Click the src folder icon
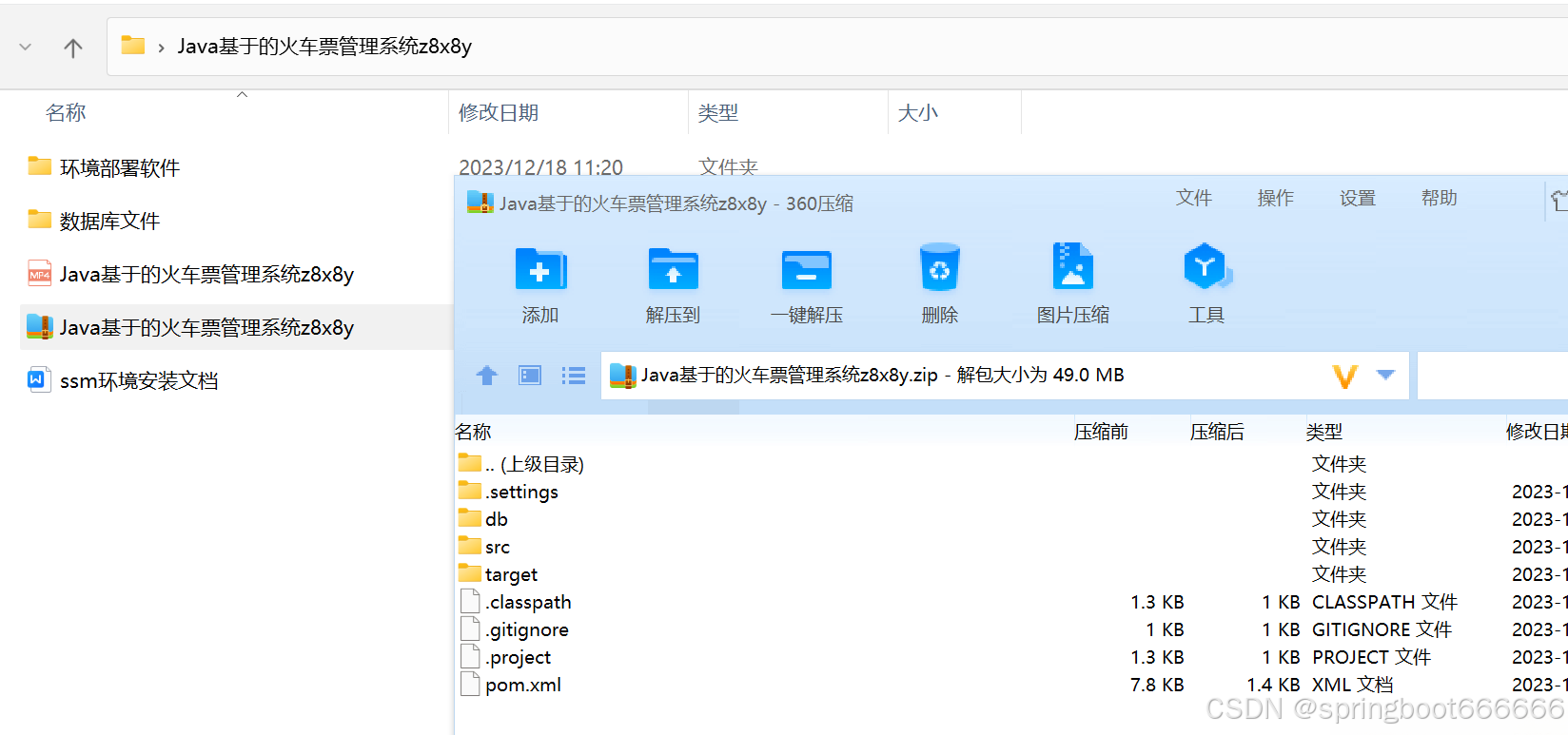 click(470, 545)
